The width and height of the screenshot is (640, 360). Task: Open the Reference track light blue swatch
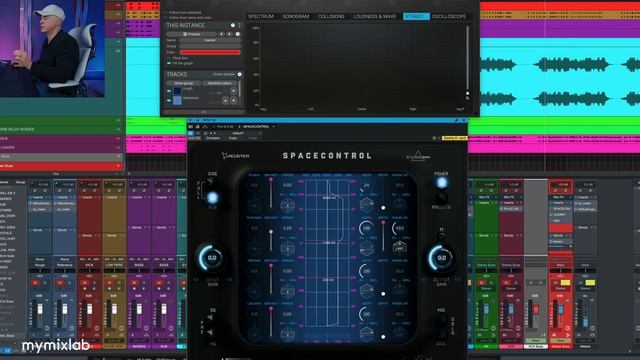tap(178, 100)
